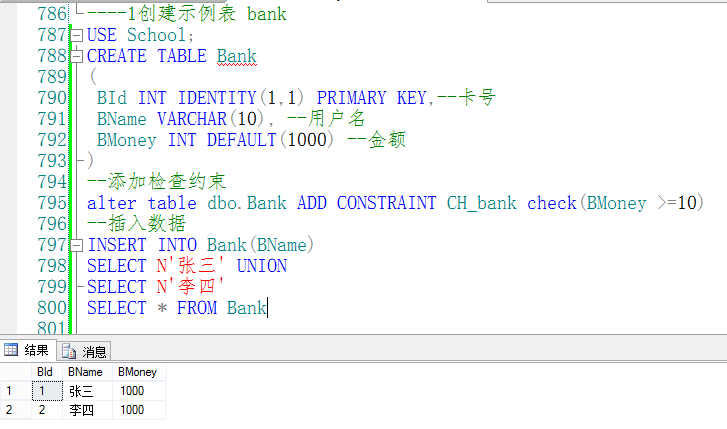Viewport: 727px width, 429px height.
Task: Click the BId cell of row 2
Action: [44, 409]
